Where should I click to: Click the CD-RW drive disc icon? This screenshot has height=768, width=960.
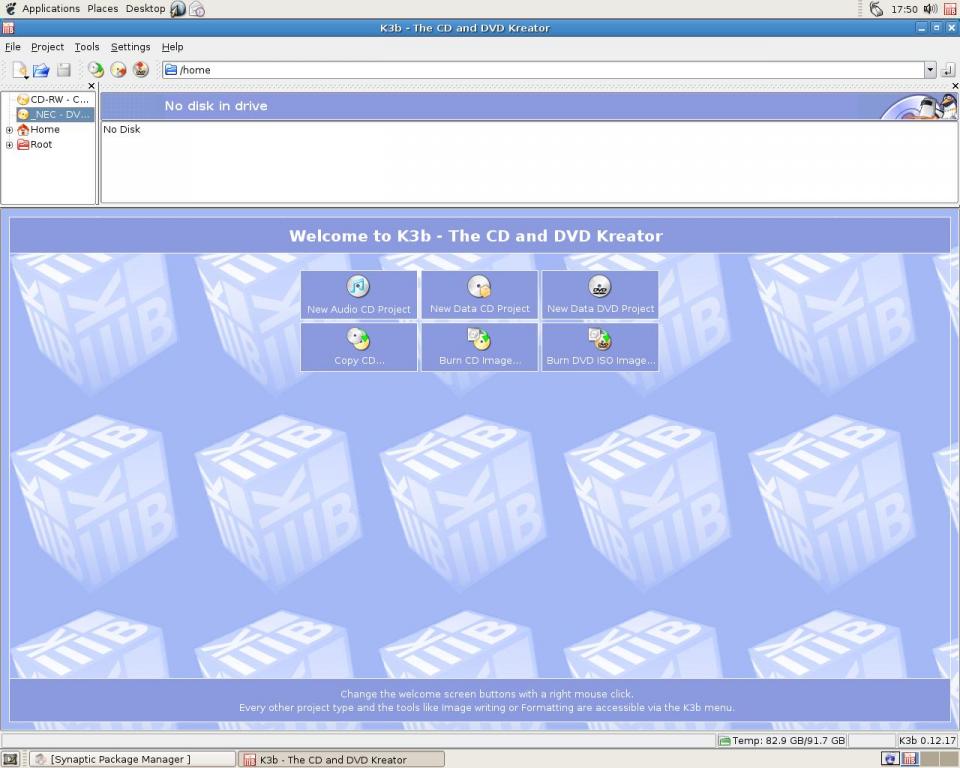coord(23,99)
